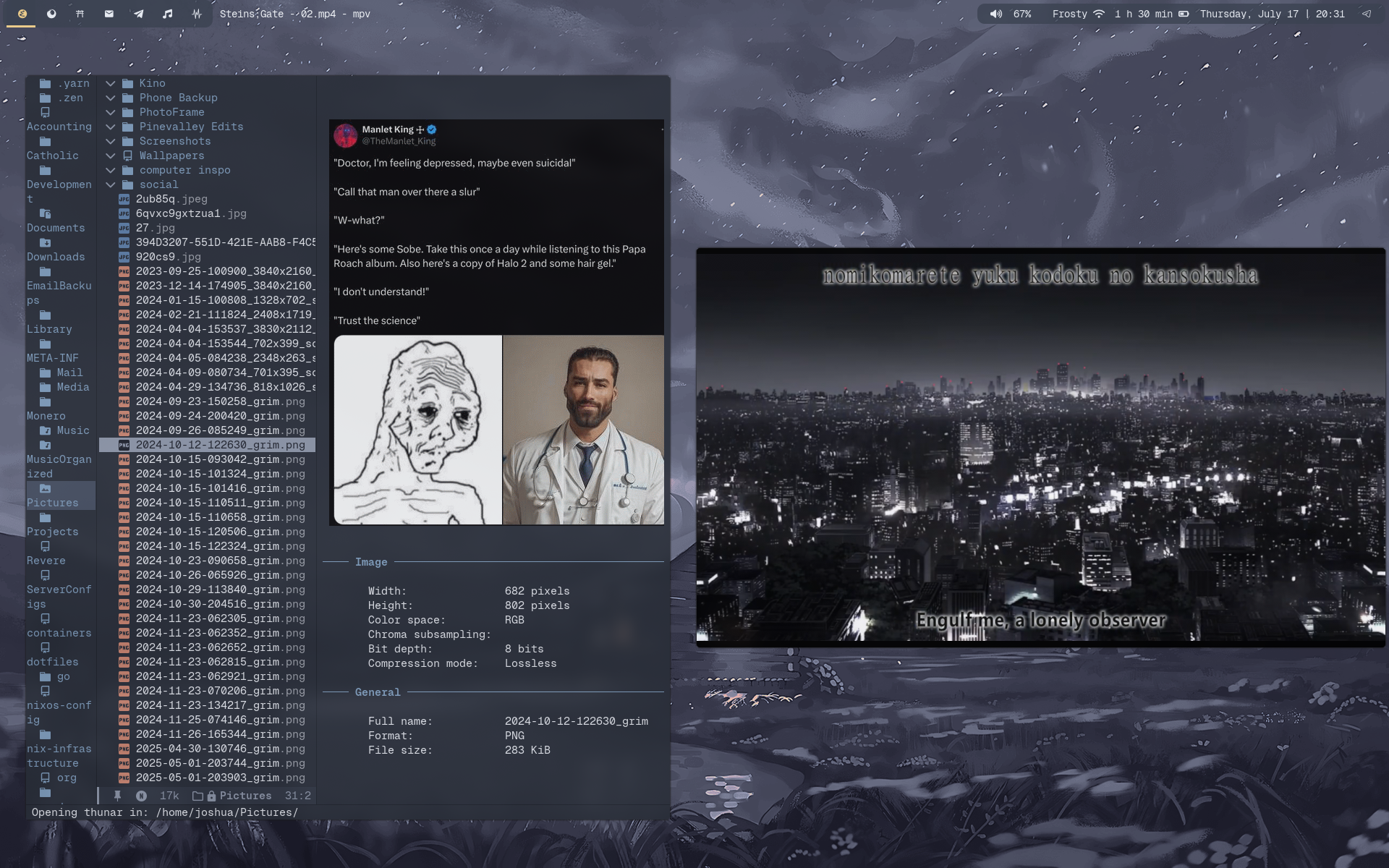Click the tweet image preview pane
Screen dimensions: 1389x868
point(496,323)
